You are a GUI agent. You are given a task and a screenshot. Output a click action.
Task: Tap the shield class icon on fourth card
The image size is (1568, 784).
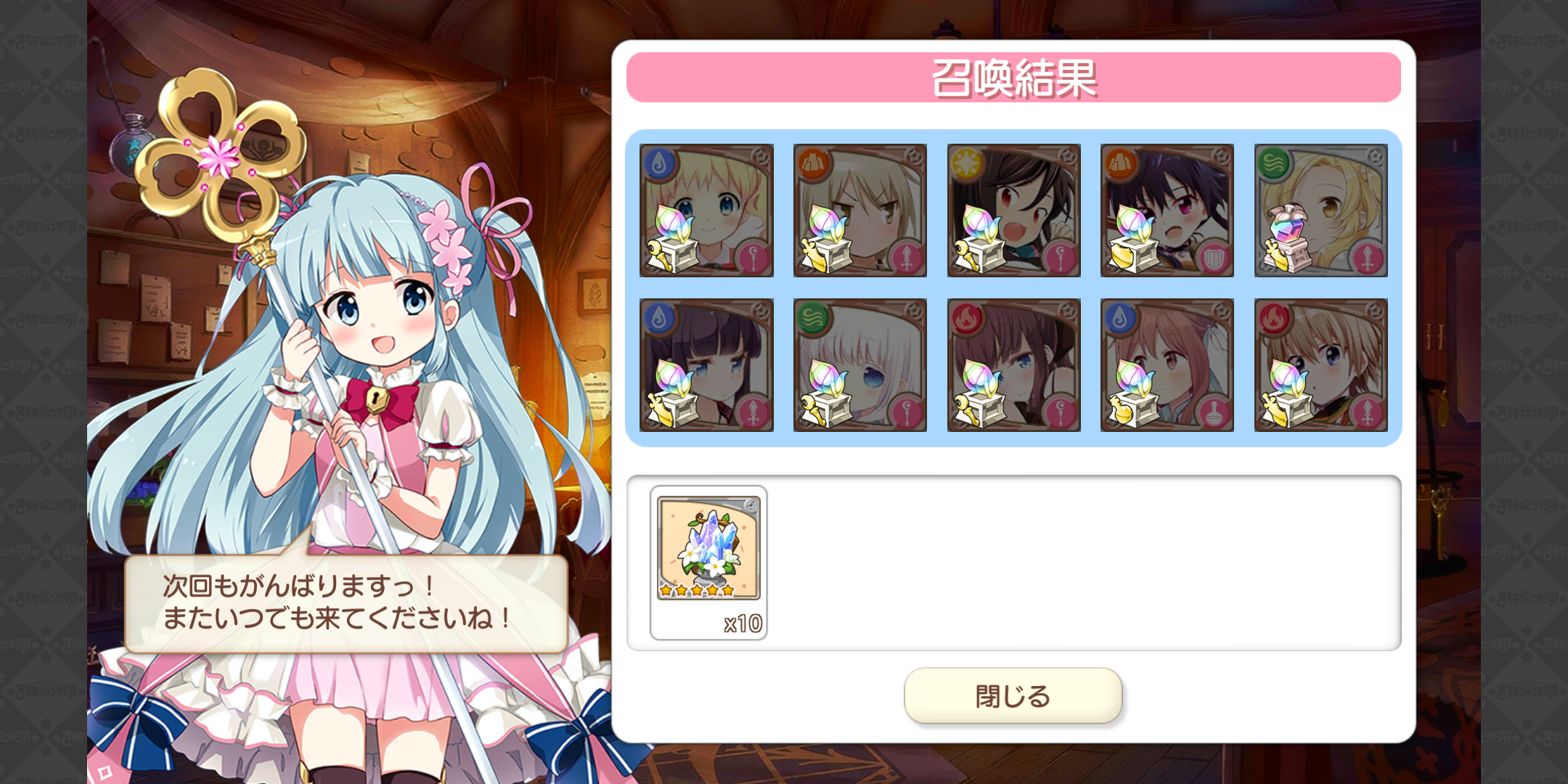(1214, 257)
